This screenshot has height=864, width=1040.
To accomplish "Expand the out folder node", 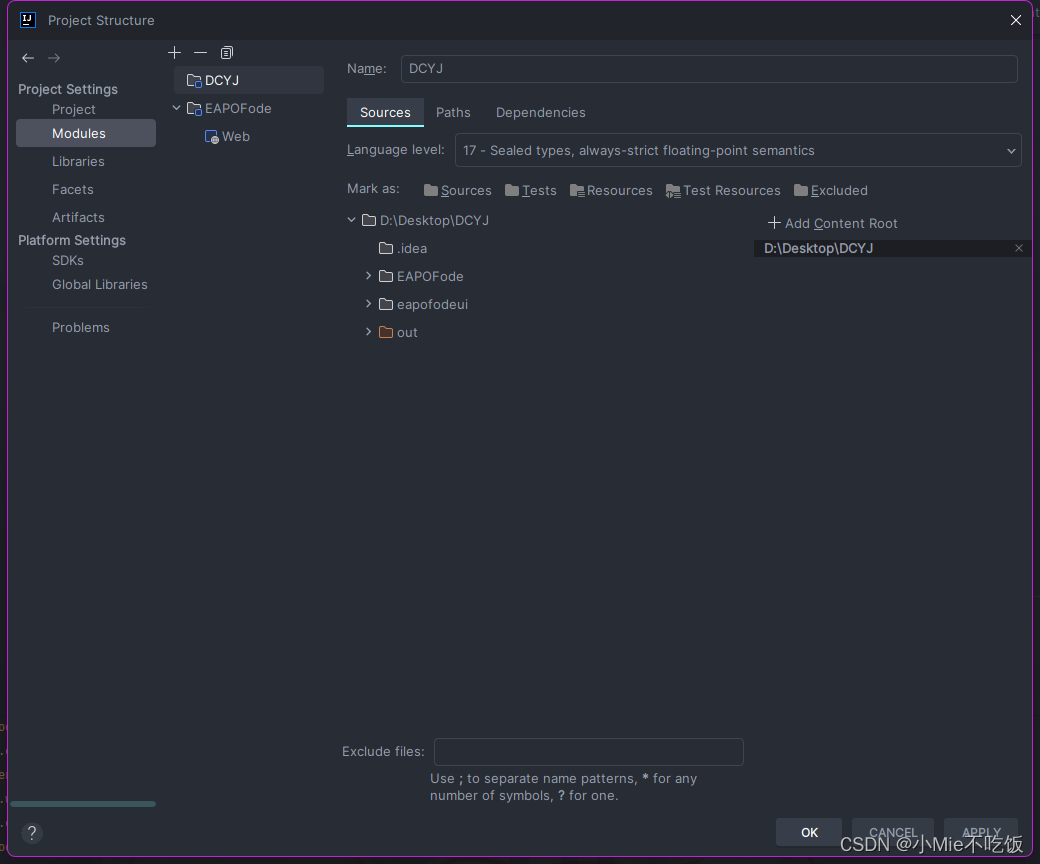I will [x=368, y=332].
